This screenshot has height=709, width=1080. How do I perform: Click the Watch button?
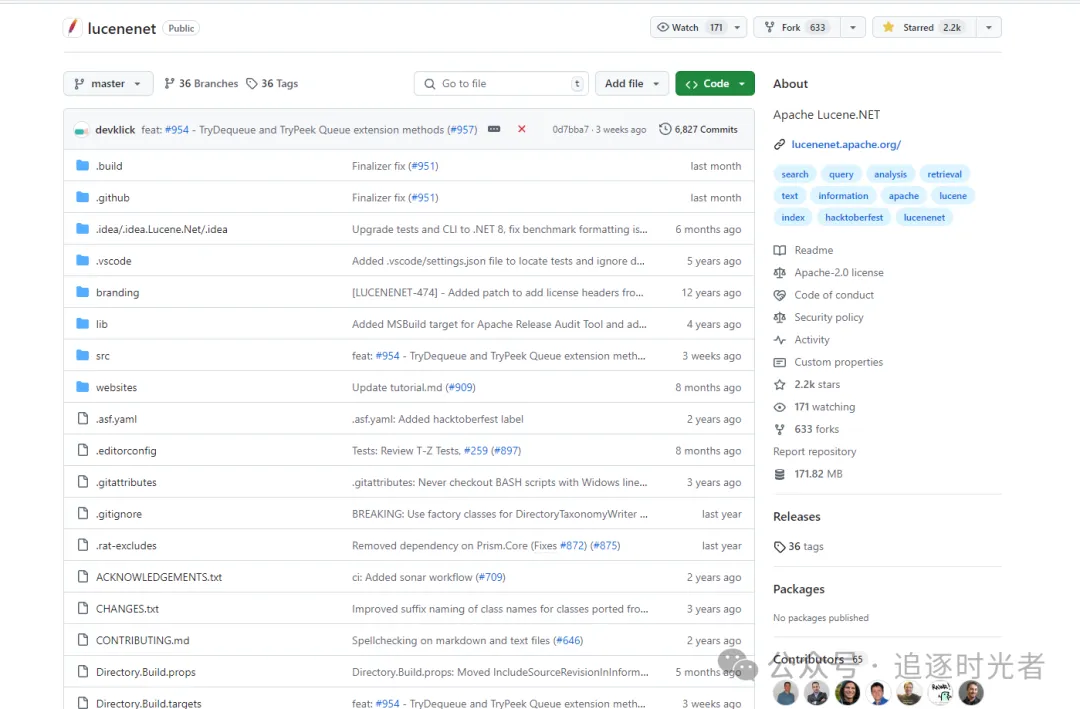coord(688,28)
